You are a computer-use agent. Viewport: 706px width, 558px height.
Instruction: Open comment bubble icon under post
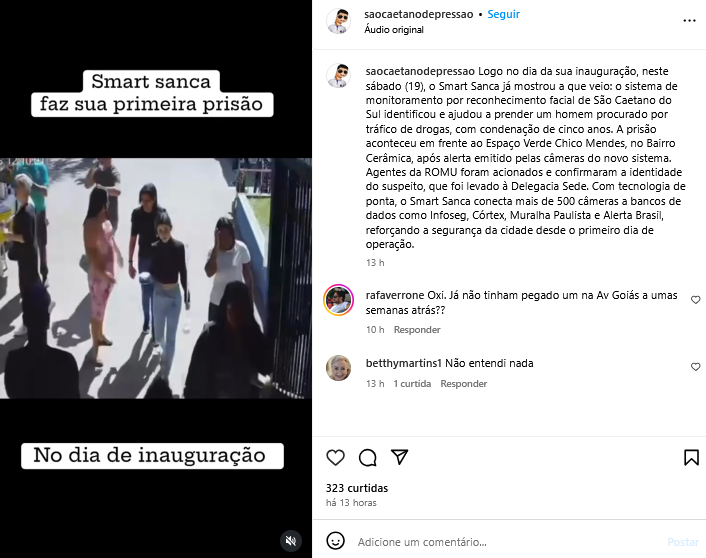pos(367,458)
